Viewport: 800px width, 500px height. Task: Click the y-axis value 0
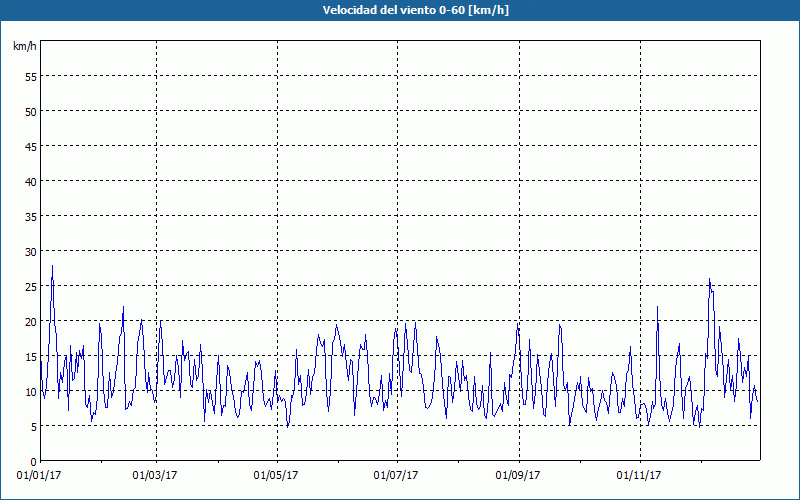(34, 462)
